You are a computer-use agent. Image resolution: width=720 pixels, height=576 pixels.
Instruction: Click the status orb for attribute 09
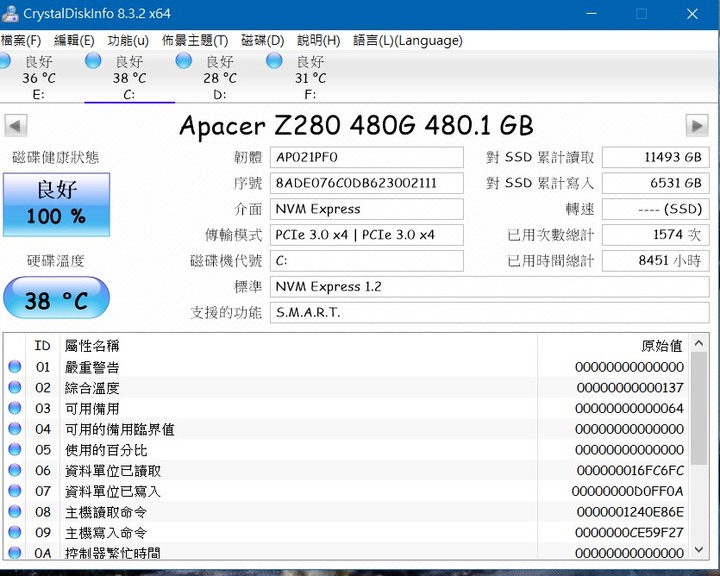(15, 533)
